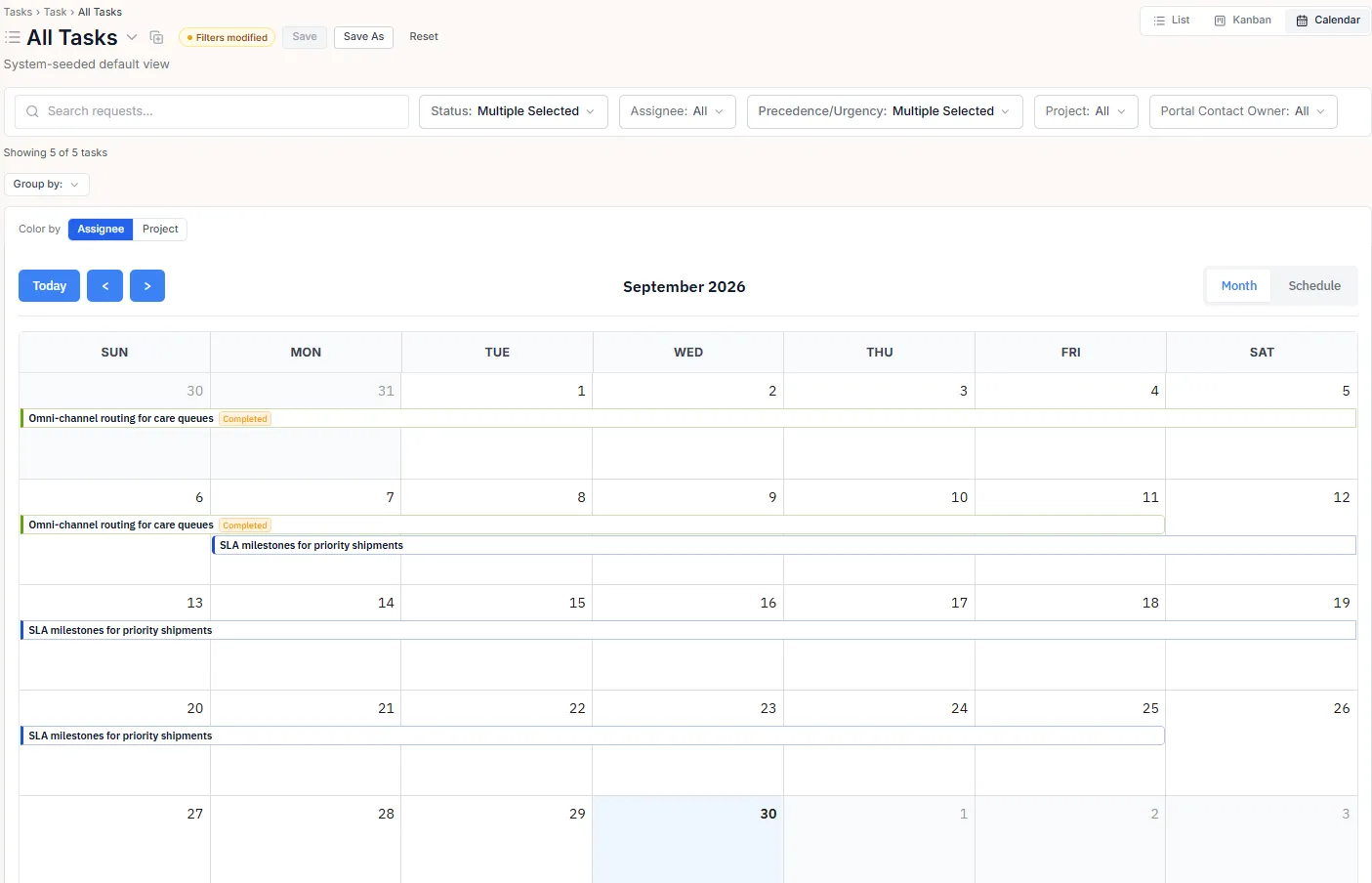Click the Save button
This screenshot has width=1372, height=883.
tap(305, 37)
